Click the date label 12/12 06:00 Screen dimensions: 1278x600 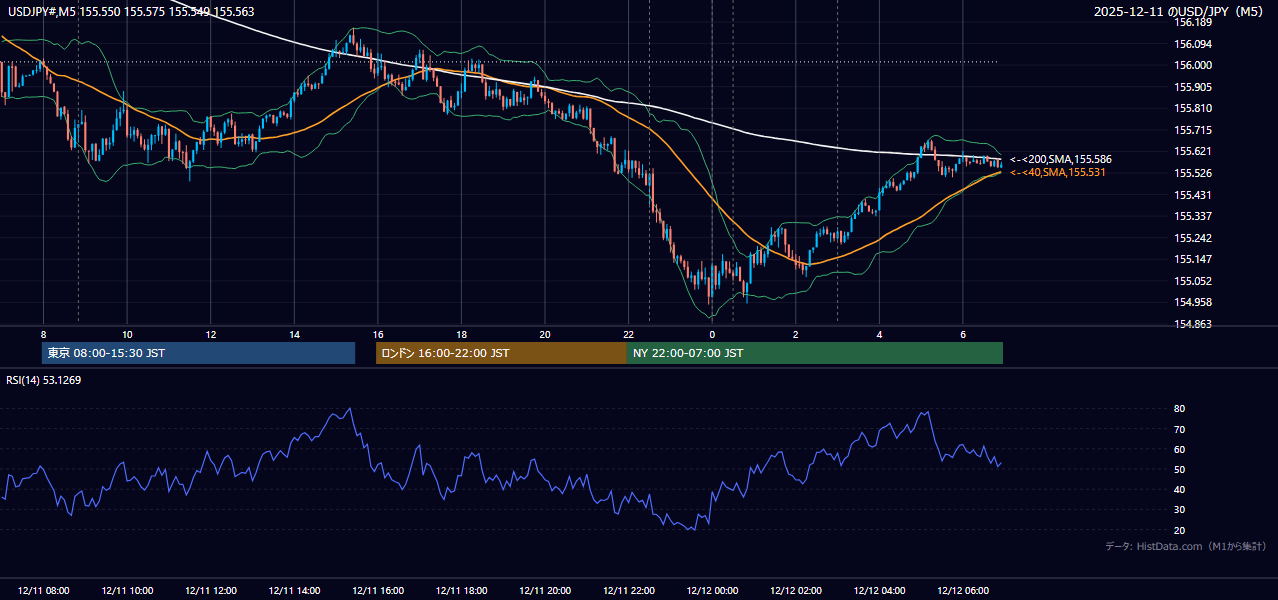(963, 591)
